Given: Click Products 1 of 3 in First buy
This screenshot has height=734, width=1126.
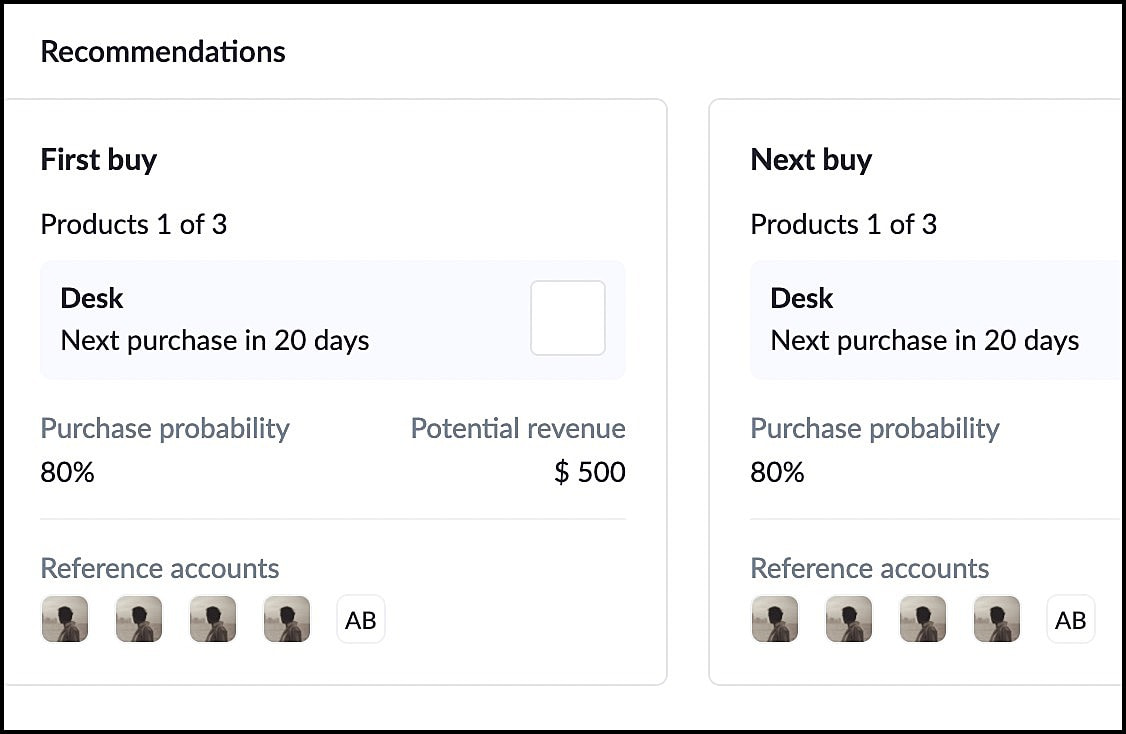Looking at the screenshot, I should pos(133,224).
